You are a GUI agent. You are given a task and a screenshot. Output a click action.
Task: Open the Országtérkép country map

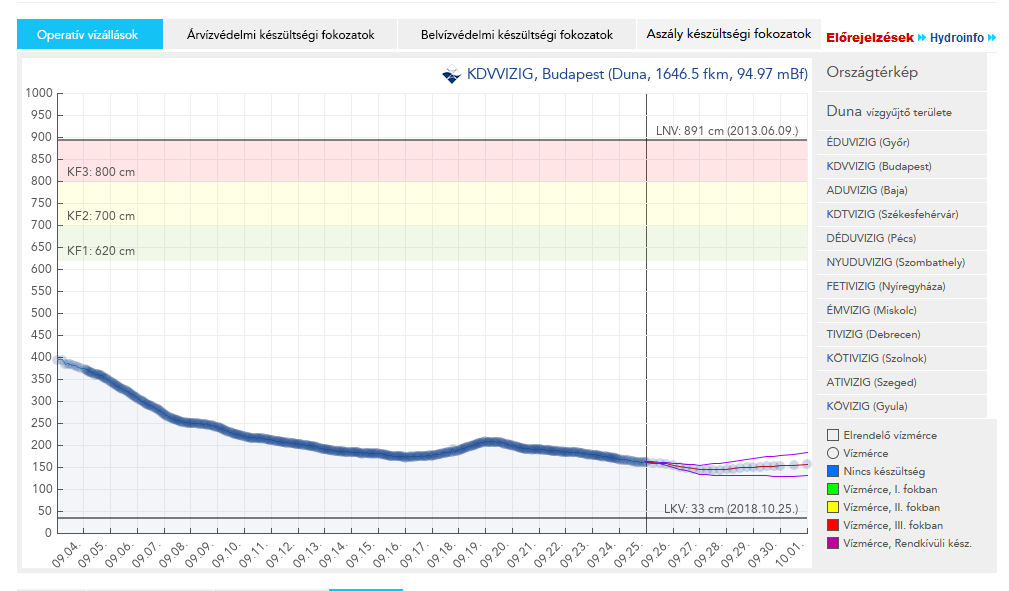(872, 73)
